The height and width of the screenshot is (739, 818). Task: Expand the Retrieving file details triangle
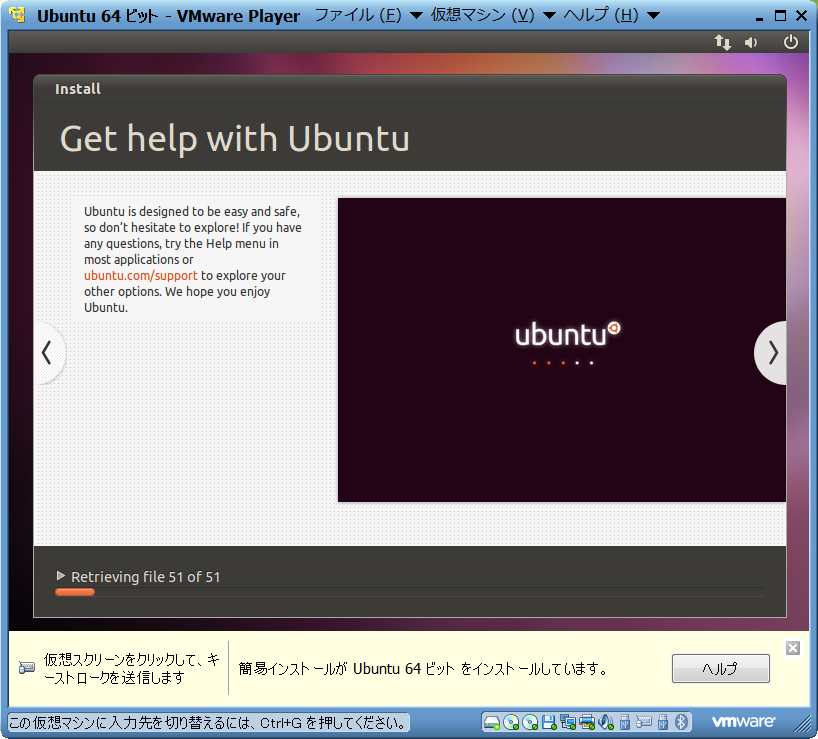point(61,576)
